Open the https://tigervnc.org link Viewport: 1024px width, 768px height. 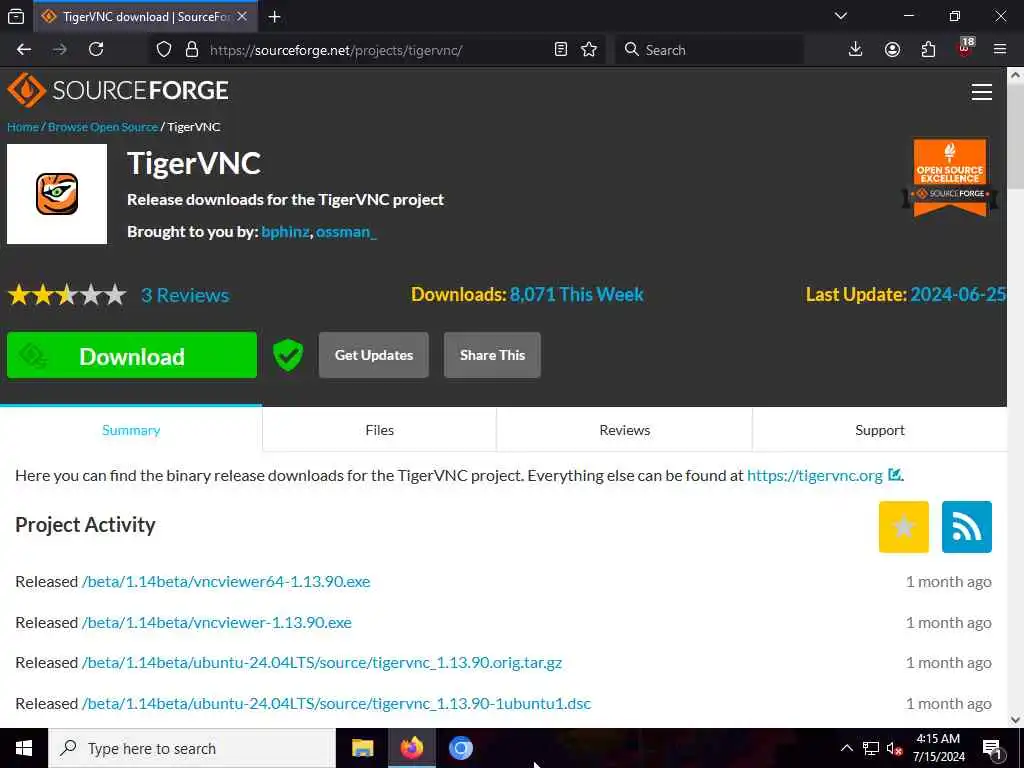tap(814, 475)
